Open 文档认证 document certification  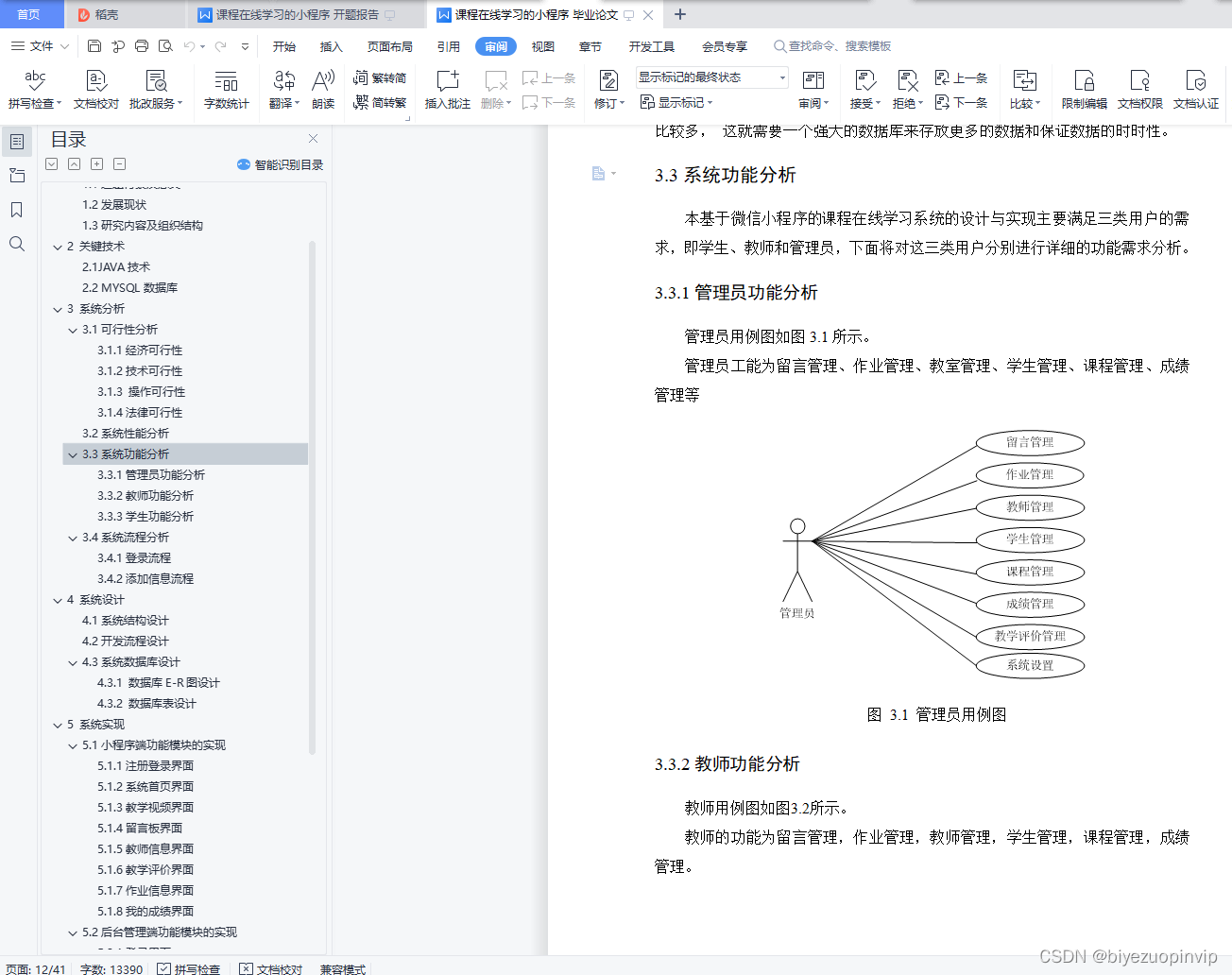pyautogui.click(x=1196, y=90)
